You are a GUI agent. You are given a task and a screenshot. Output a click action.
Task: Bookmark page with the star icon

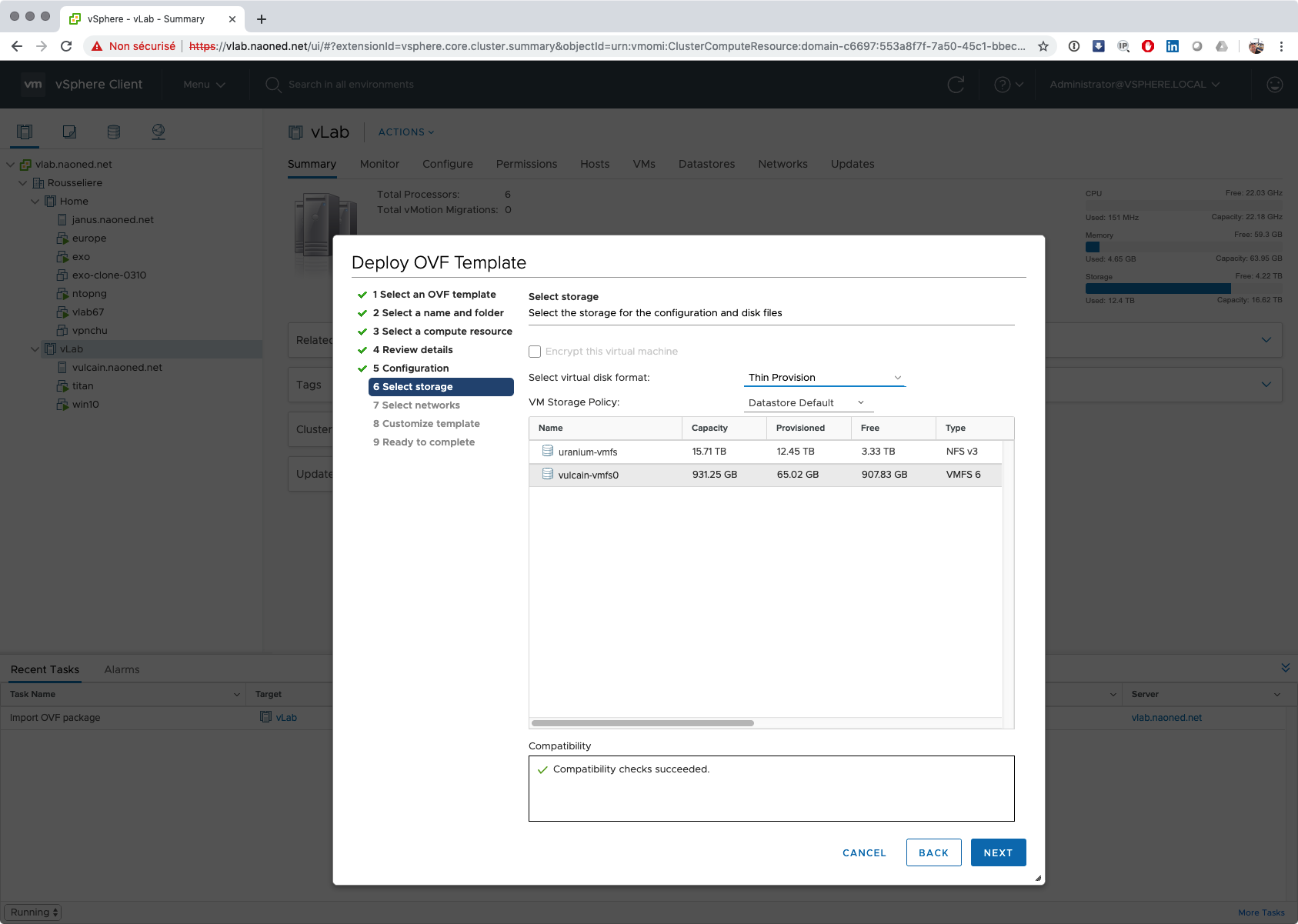[x=1043, y=46]
